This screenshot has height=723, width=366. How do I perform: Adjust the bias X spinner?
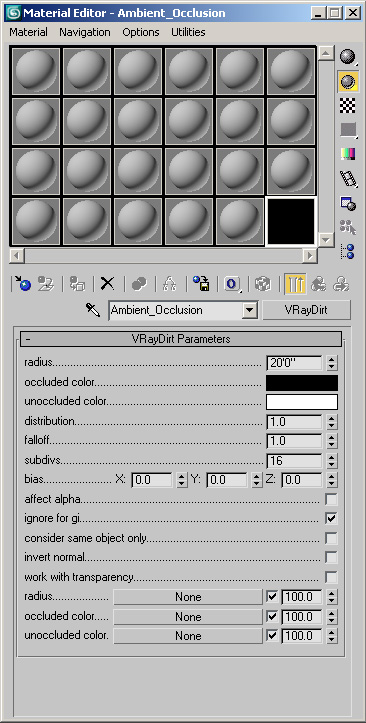(x=182, y=480)
